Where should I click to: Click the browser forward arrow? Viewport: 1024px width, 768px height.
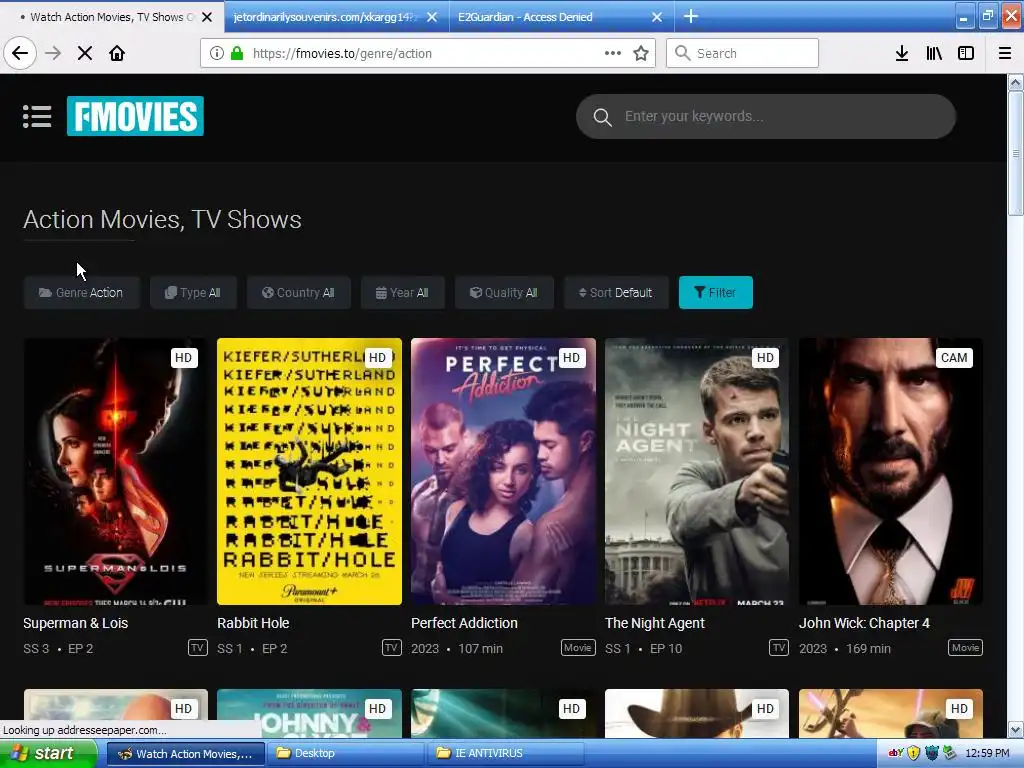(x=53, y=53)
